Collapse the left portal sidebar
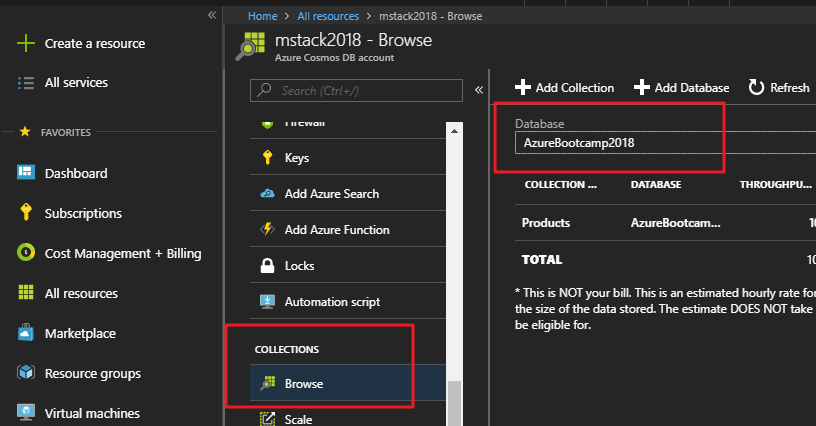The height and width of the screenshot is (426, 816). [212, 15]
